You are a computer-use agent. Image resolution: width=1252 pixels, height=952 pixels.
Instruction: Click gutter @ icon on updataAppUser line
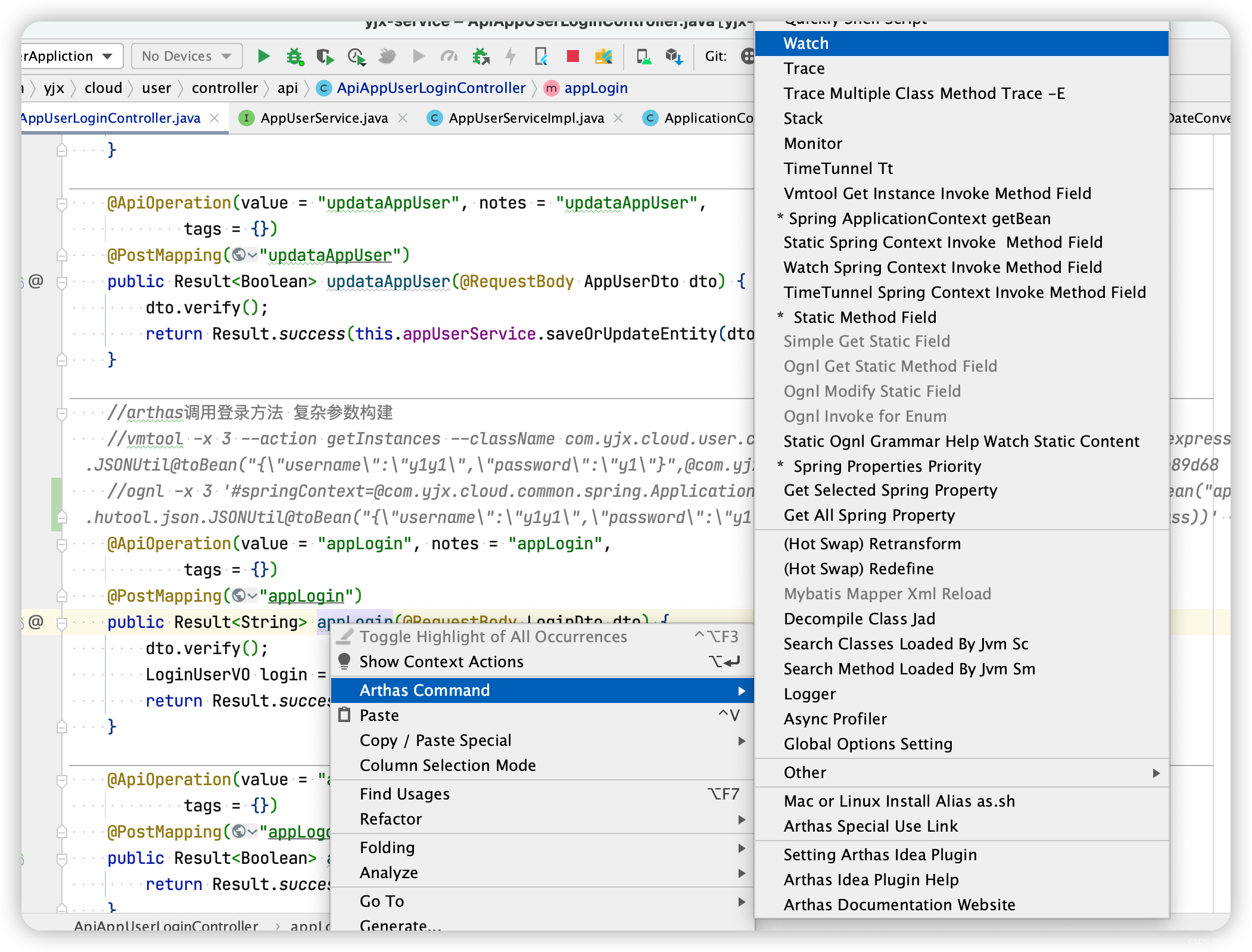pos(36,281)
